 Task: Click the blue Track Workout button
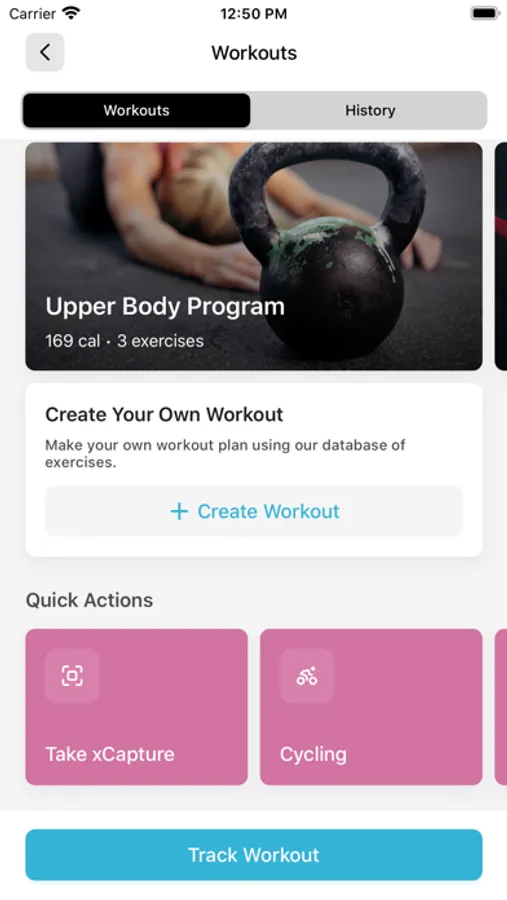coord(254,855)
